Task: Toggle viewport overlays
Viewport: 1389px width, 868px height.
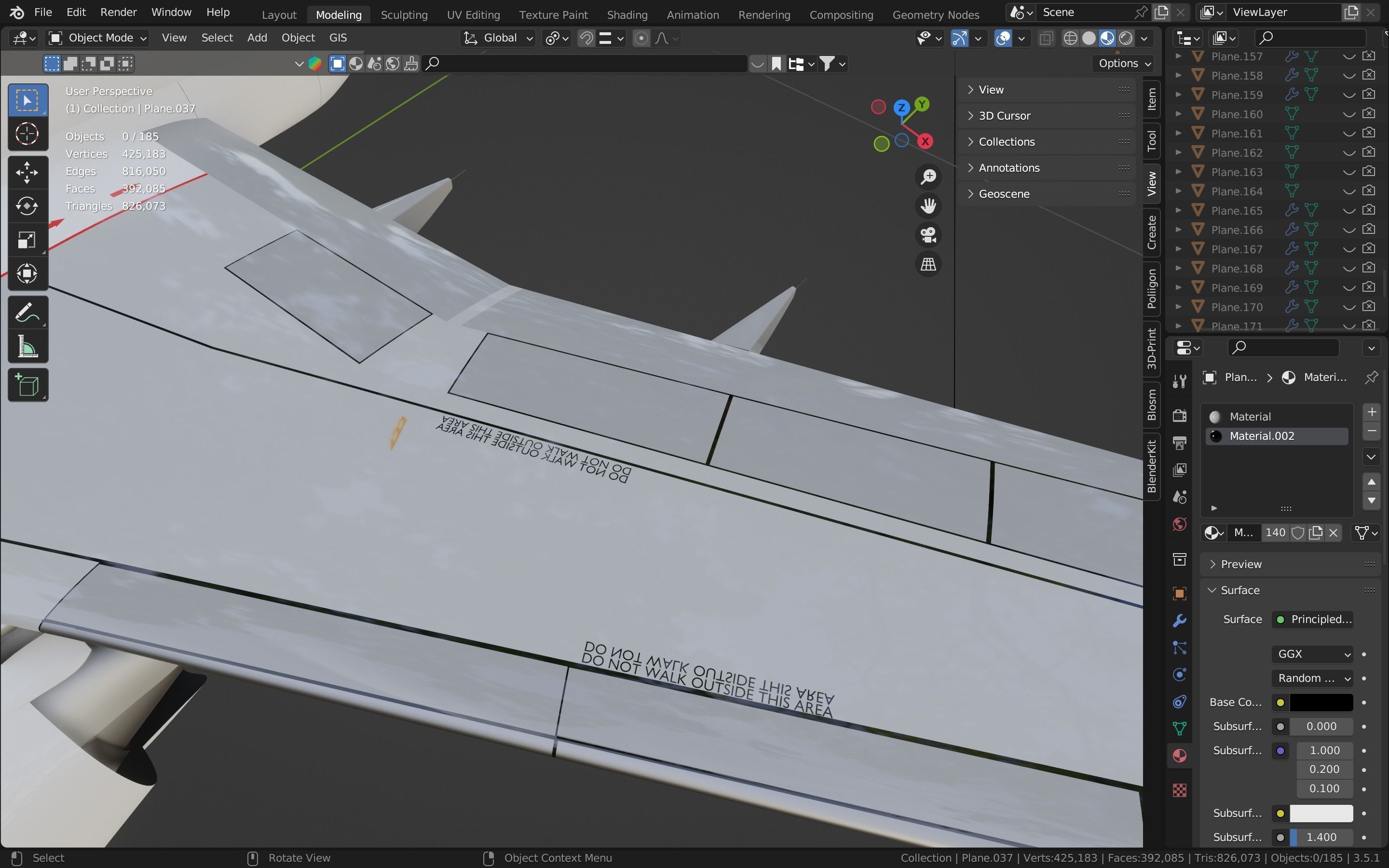Action: pos(1003,38)
